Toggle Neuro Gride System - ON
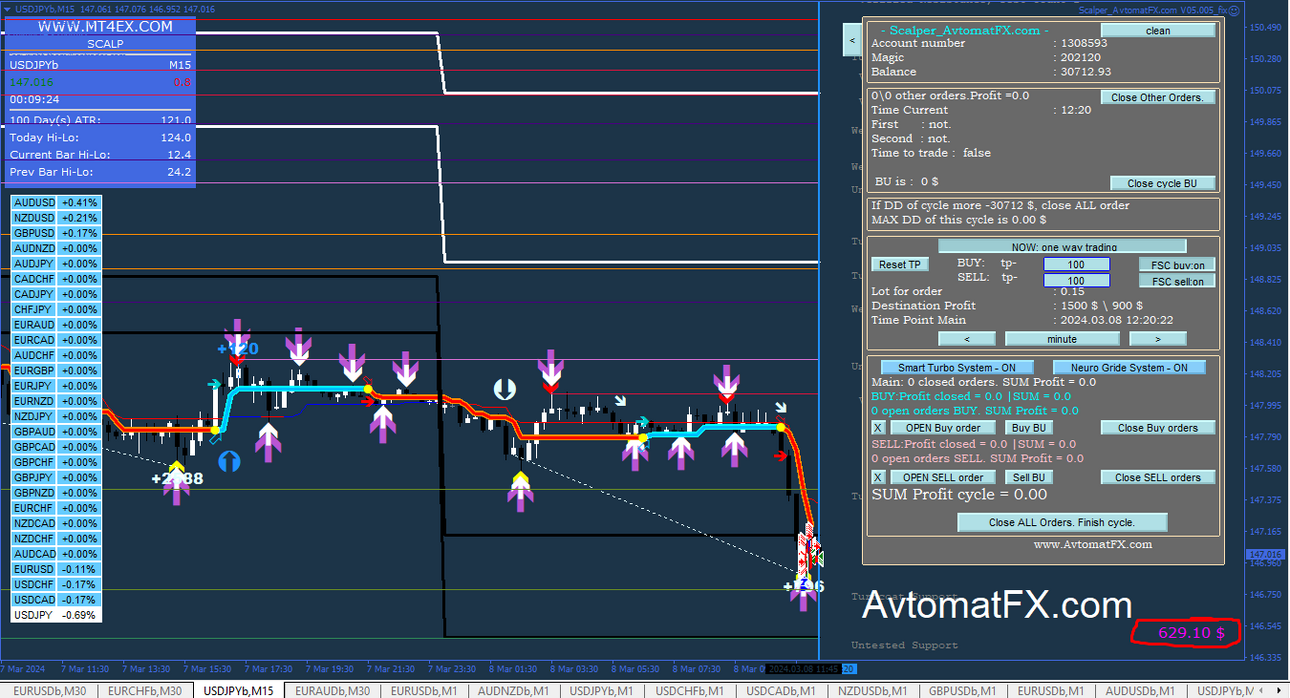This screenshot has height=698, width=1290. (1129, 367)
